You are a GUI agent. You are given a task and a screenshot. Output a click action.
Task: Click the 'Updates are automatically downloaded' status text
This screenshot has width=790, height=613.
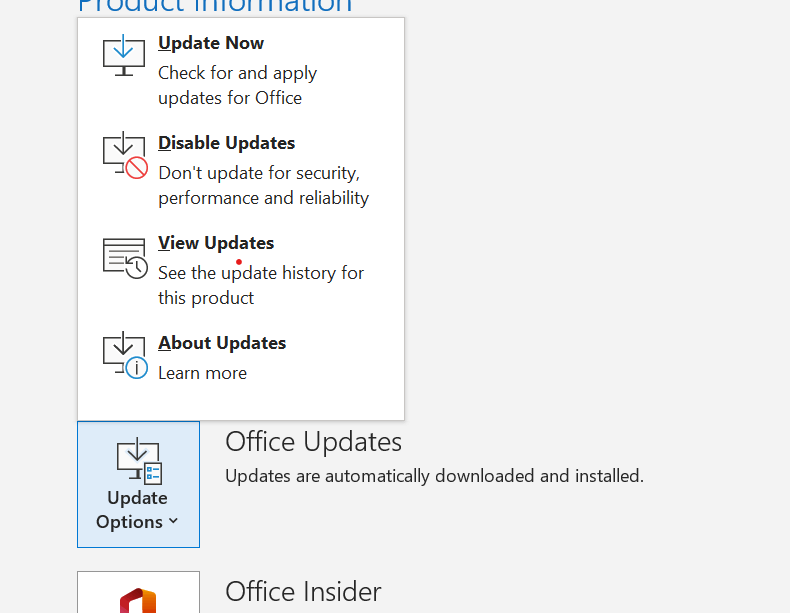434,476
